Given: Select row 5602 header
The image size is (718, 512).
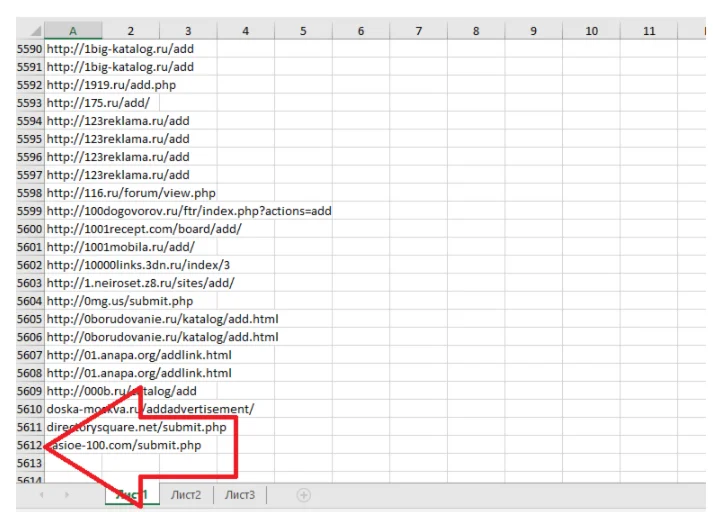Looking at the screenshot, I should 30,265.
